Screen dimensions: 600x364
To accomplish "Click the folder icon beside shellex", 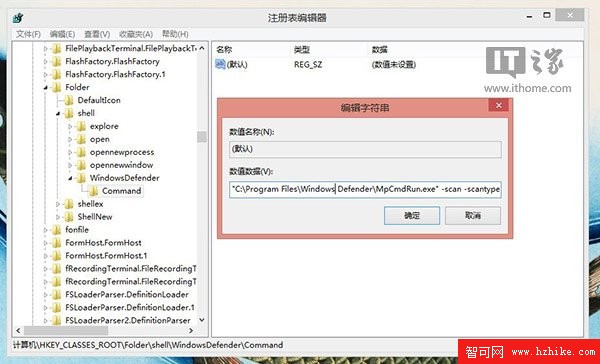I will 69,204.
